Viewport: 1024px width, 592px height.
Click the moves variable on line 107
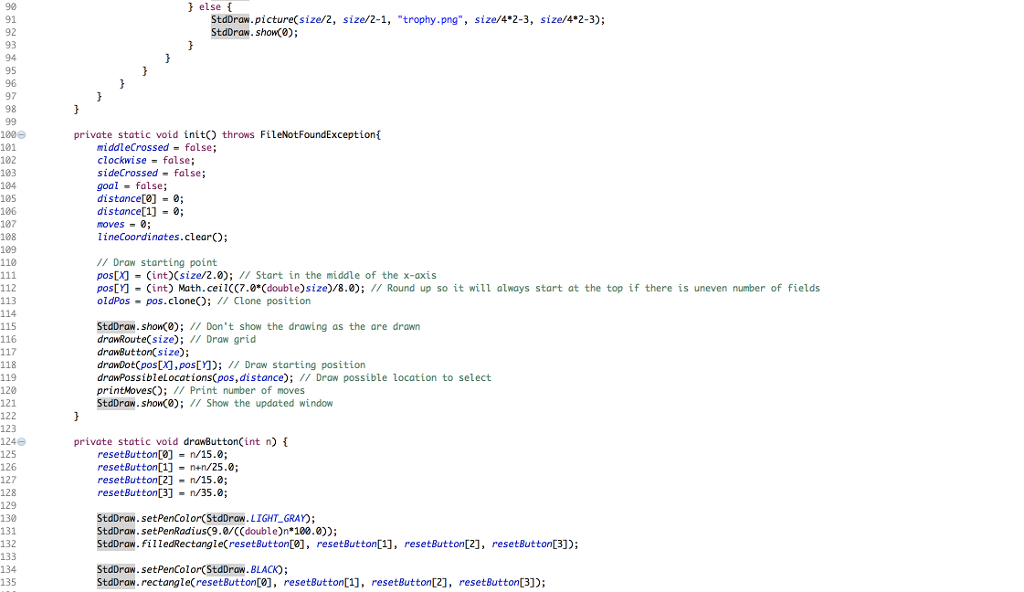[x=110, y=223]
